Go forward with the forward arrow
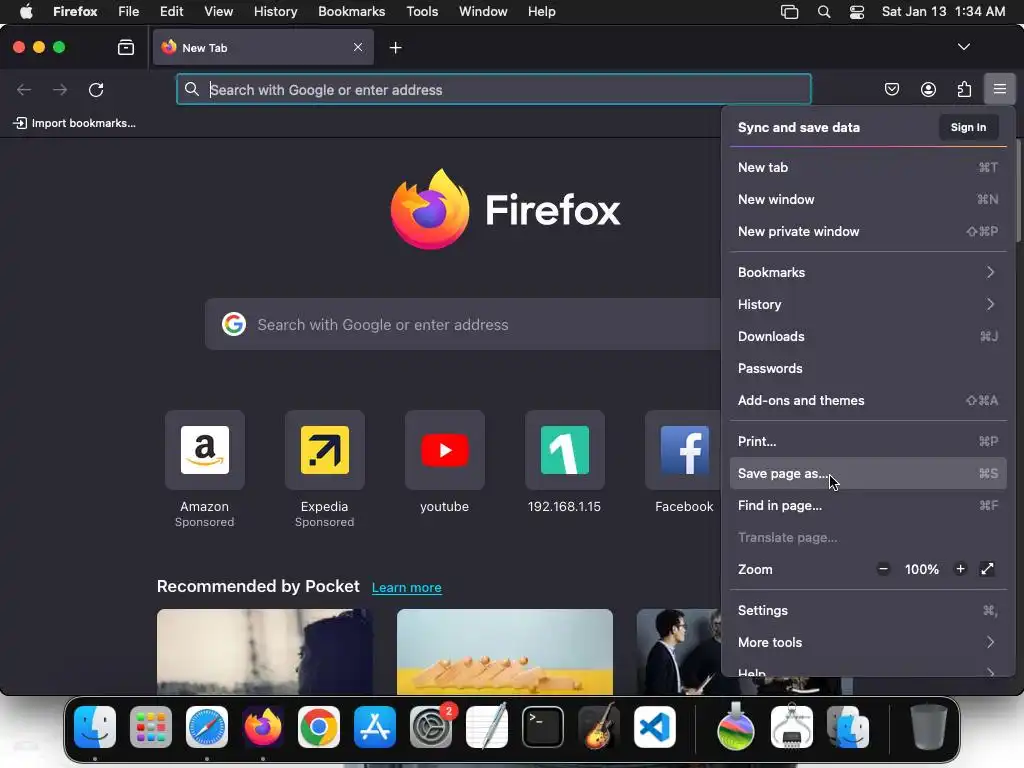The width and height of the screenshot is (1024, 768). tap(60, 89)
